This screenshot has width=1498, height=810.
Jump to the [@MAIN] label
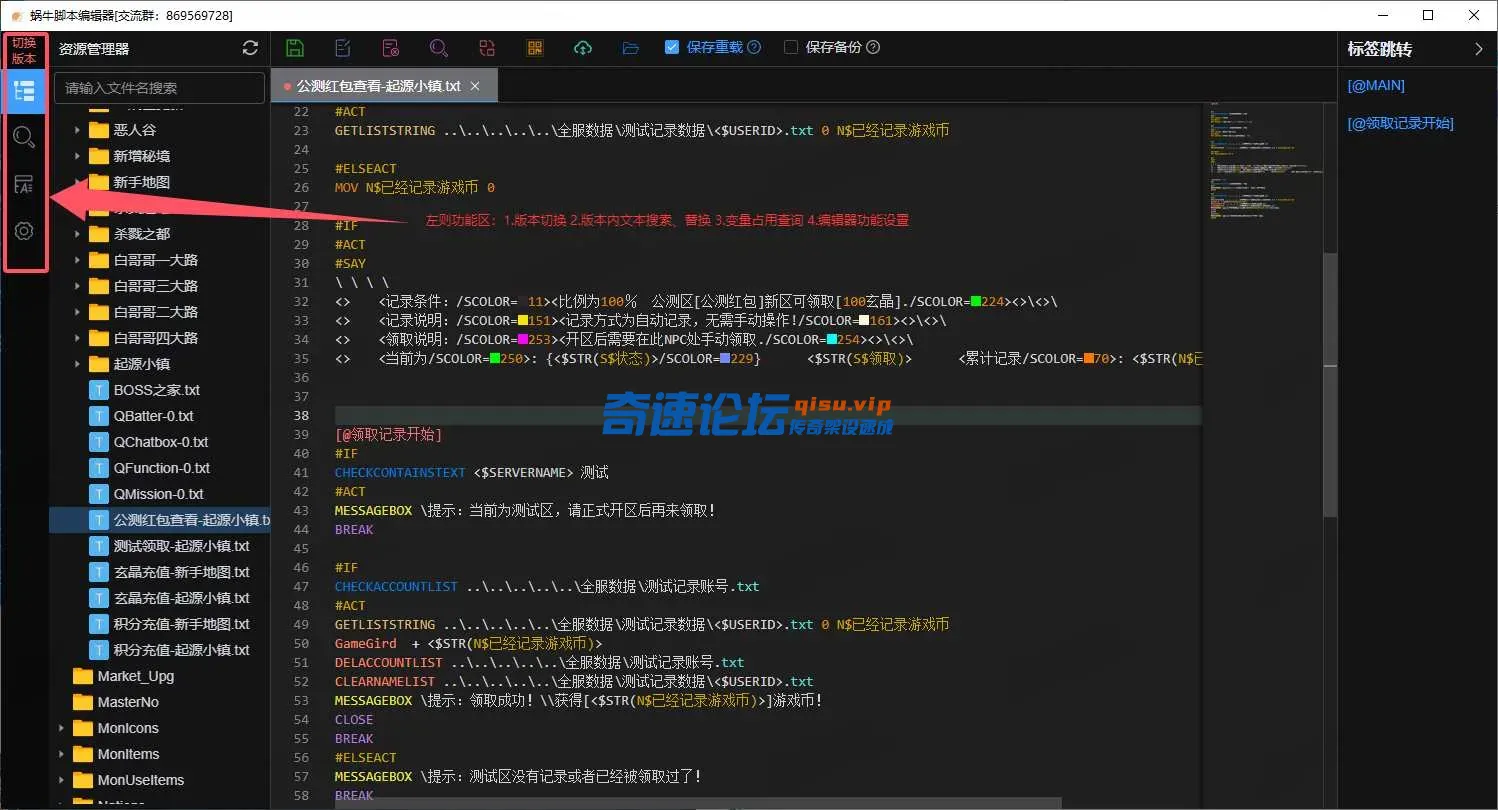click(1376, 86)
